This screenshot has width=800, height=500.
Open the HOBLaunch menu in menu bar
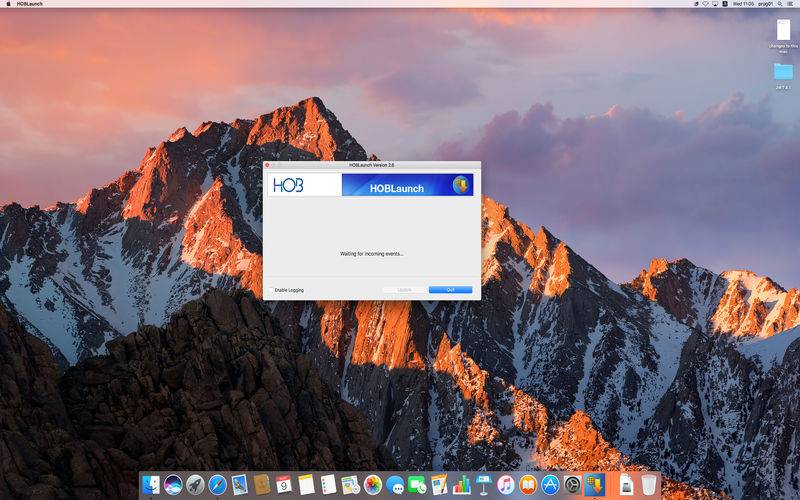30,4
